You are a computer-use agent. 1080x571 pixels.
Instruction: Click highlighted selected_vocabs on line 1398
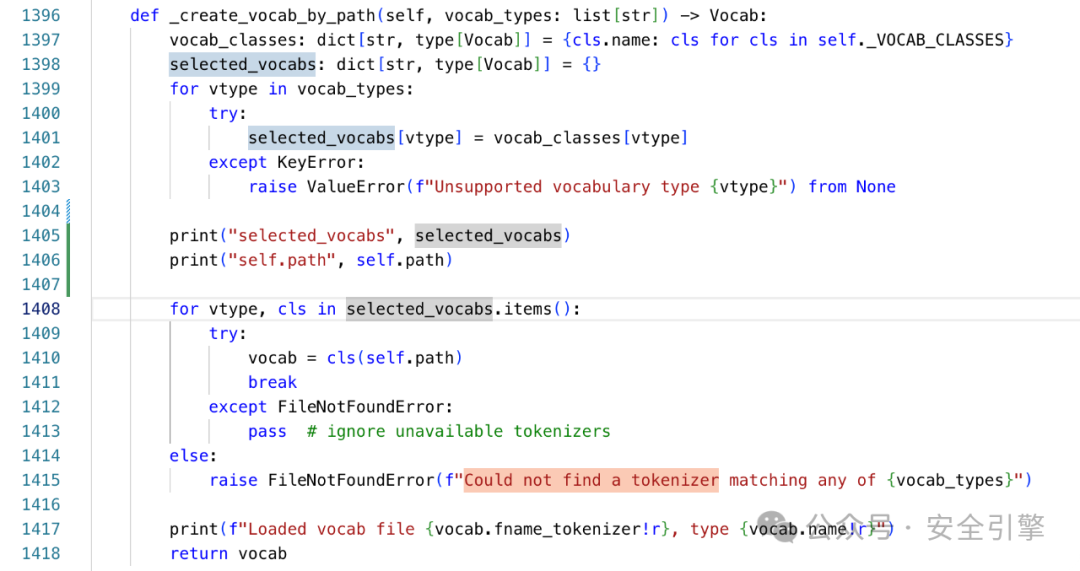[x=242, y=64]
